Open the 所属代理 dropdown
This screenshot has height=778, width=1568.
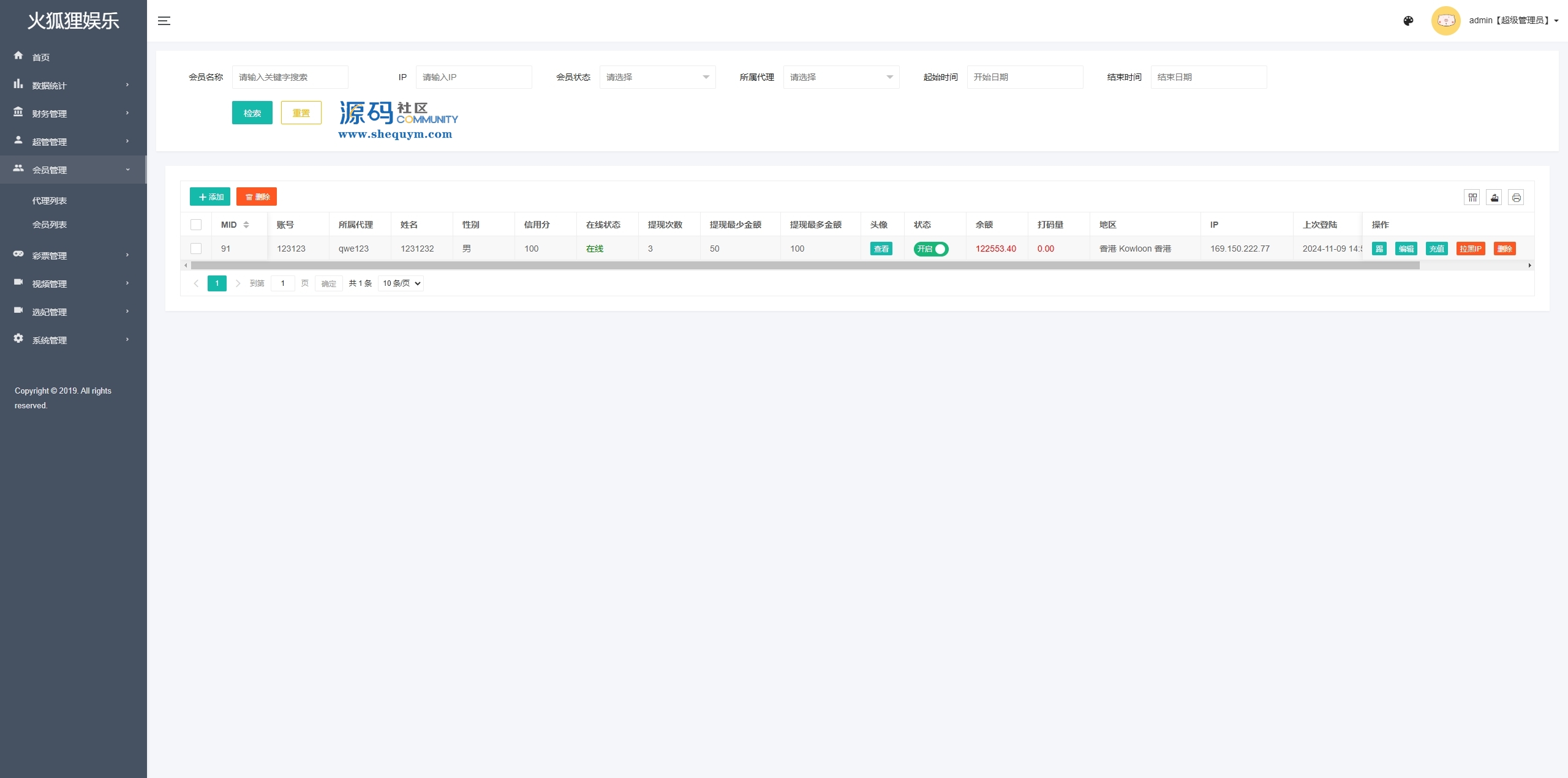840,77
